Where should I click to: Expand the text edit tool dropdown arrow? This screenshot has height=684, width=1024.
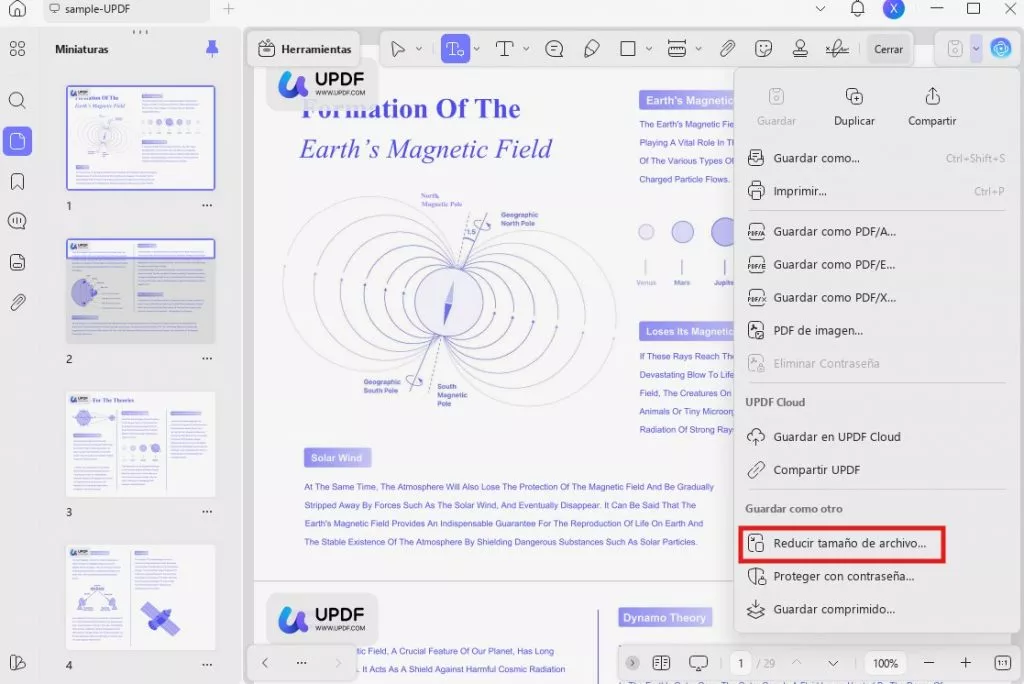[477, 49]
